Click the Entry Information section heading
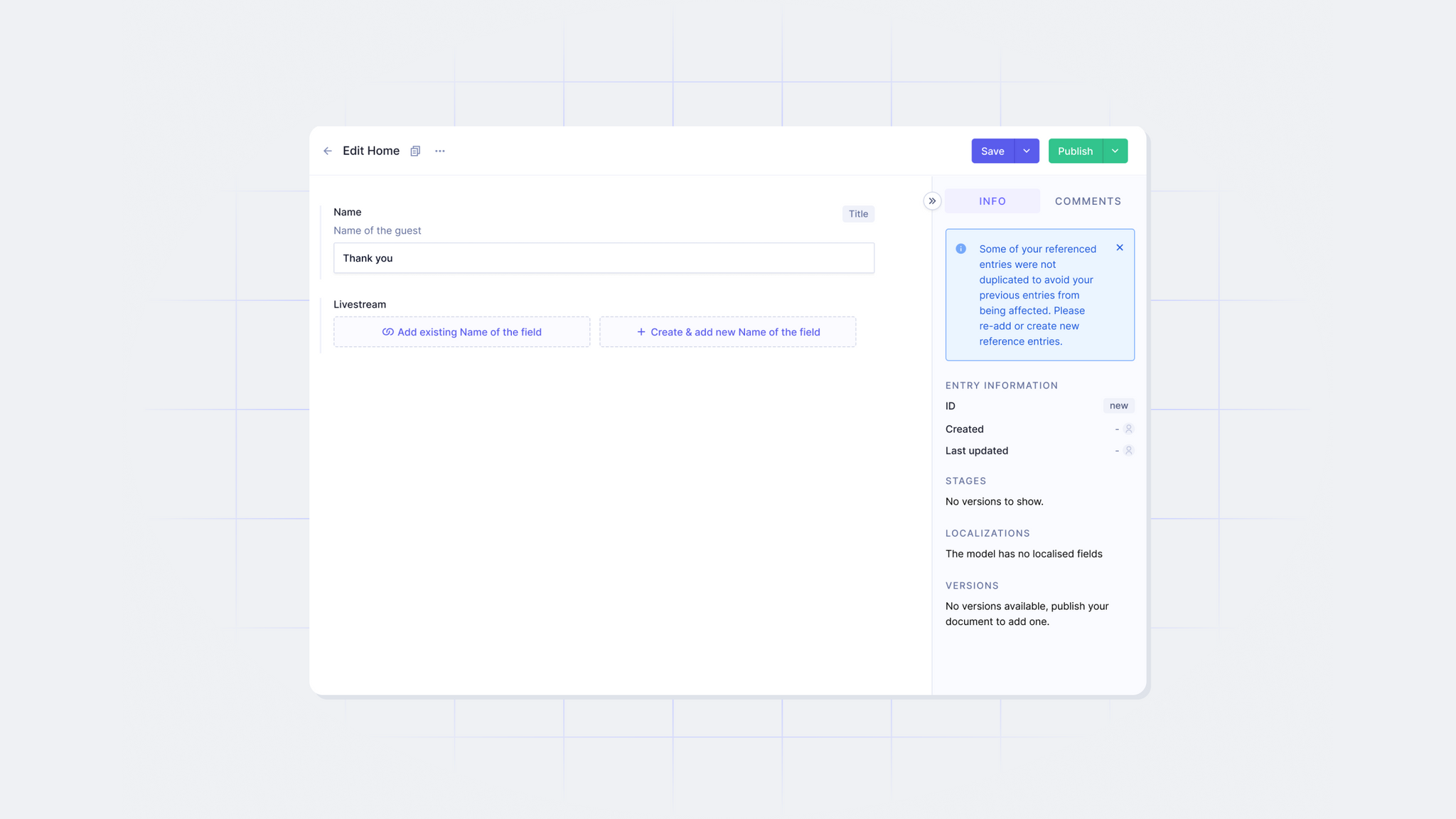This screenshot has height=819, width=1456. [1002, 385]
